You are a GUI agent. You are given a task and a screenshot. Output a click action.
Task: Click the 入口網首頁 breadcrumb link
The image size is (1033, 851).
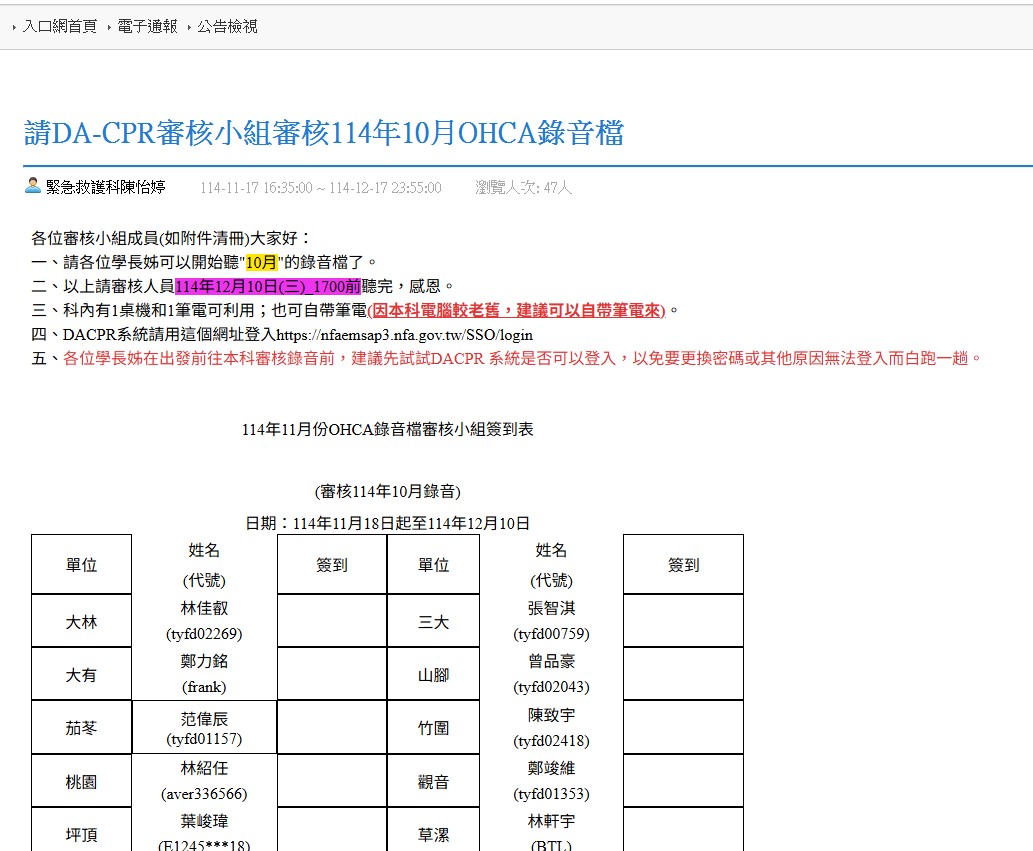tap(59, 27)
